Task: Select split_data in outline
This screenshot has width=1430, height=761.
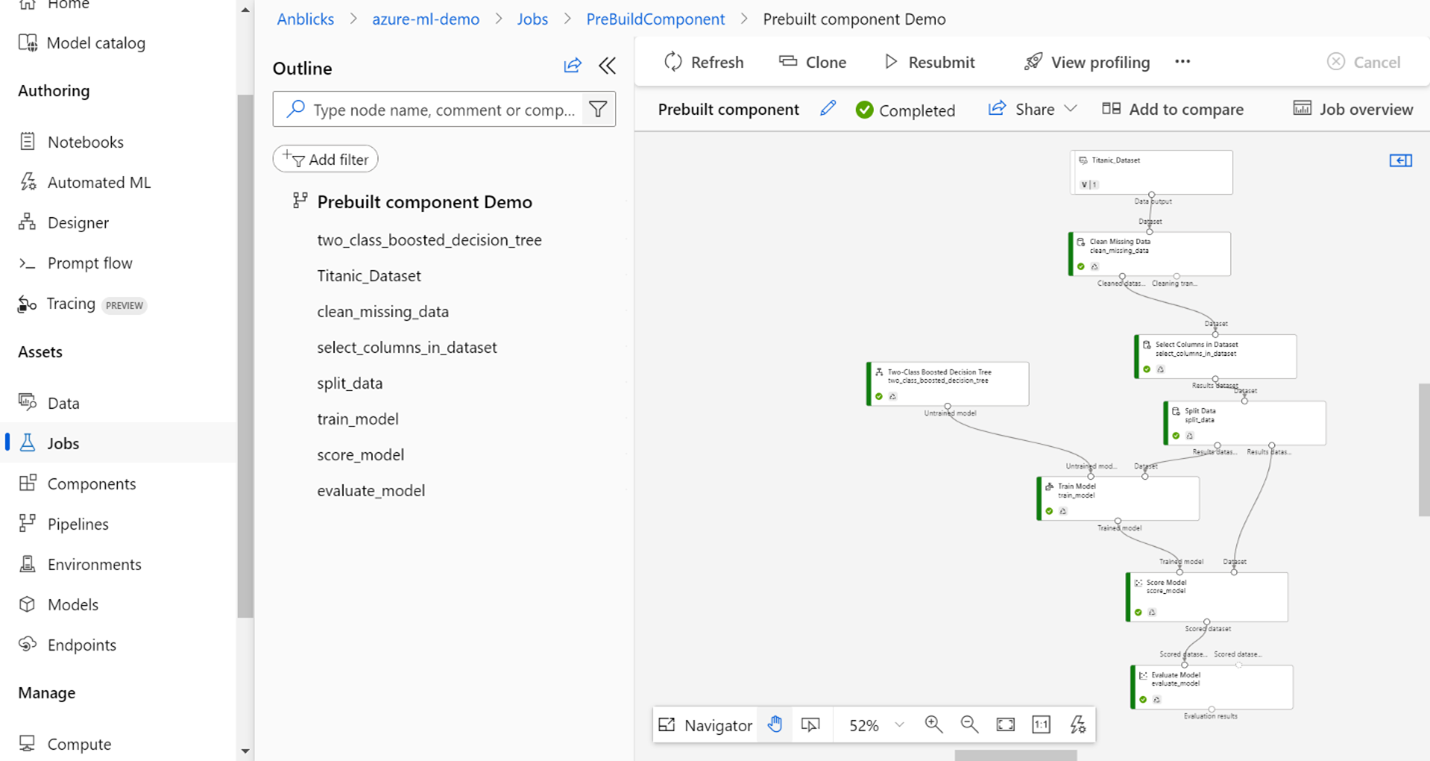Action: click(x=350, y=383)
